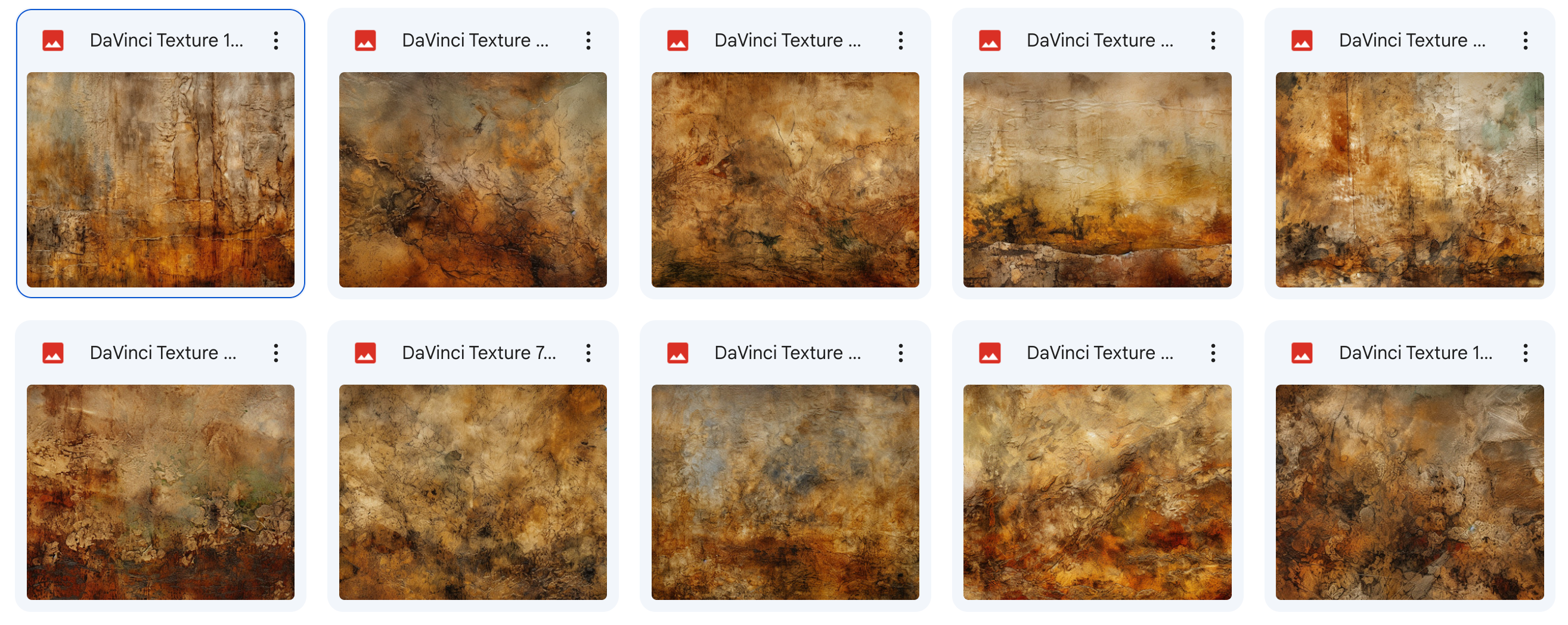Select bottom-left flaky rust texture thumbnail

tap(161, 492)
